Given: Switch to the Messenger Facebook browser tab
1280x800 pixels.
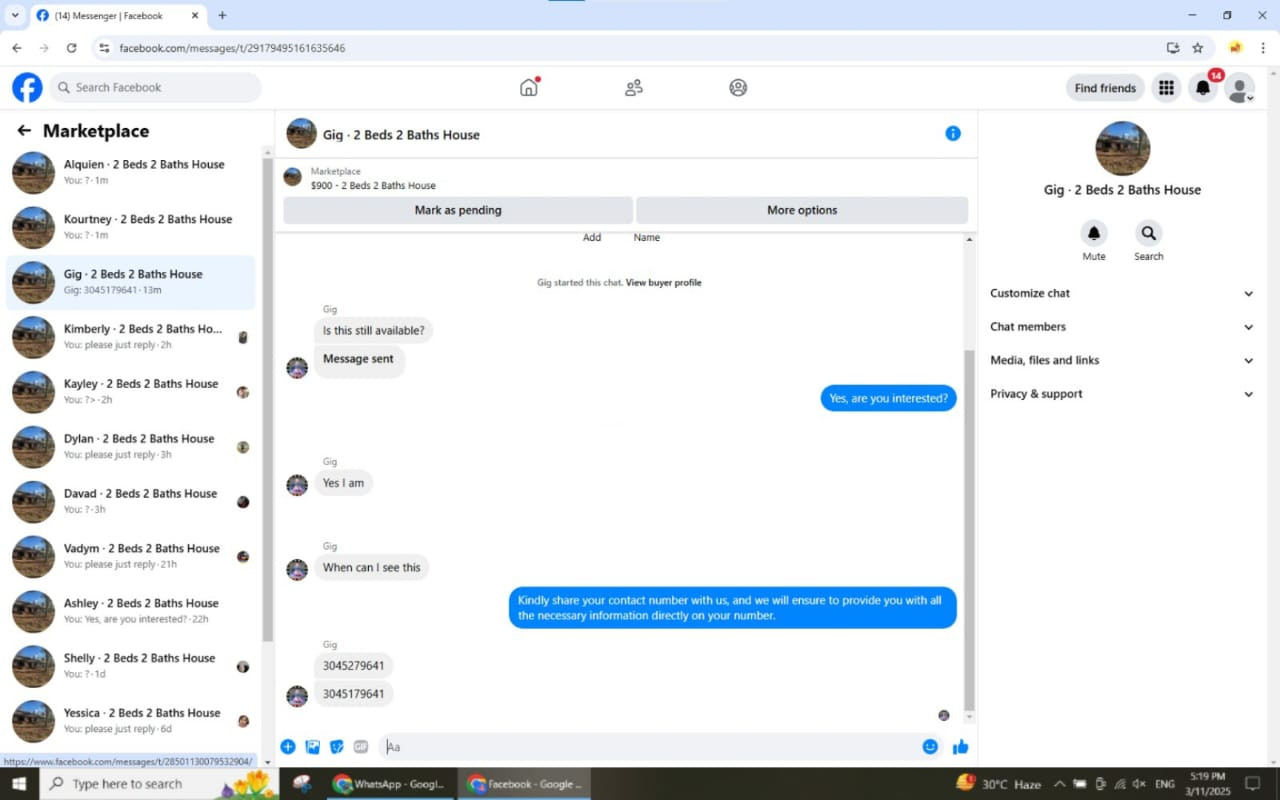Looking at the screenshot, I should (117, 16).
